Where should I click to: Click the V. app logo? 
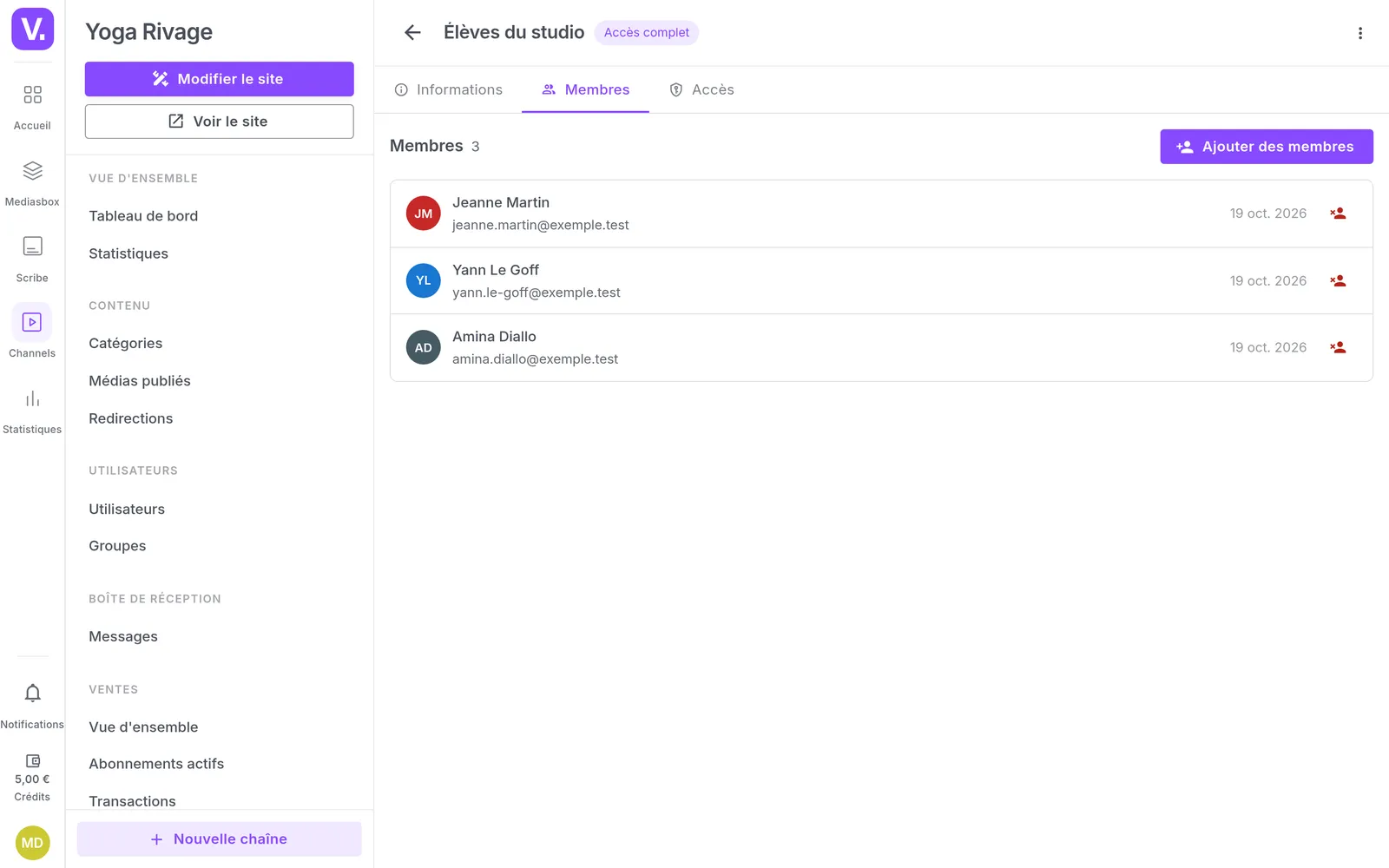click(x=32, y=29)
